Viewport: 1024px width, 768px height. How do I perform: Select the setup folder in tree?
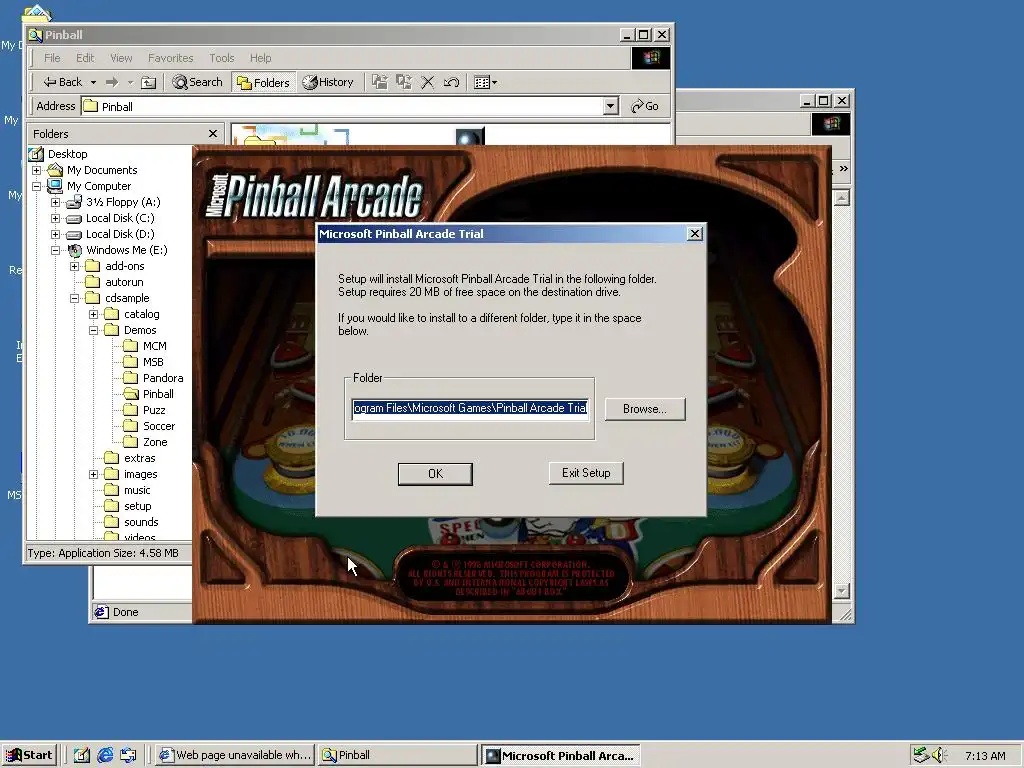point(137,506)
